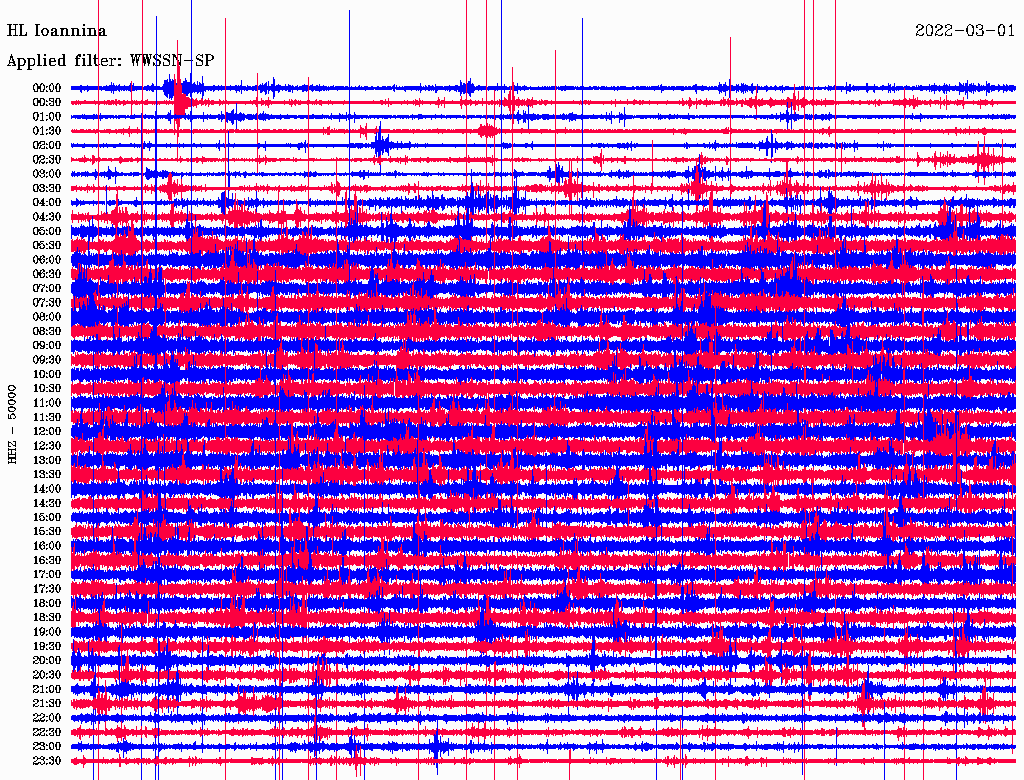The height and width of the screenshot is (780, 1024).
Task: Select the 11:30 time row label
Action: (47, 417)
